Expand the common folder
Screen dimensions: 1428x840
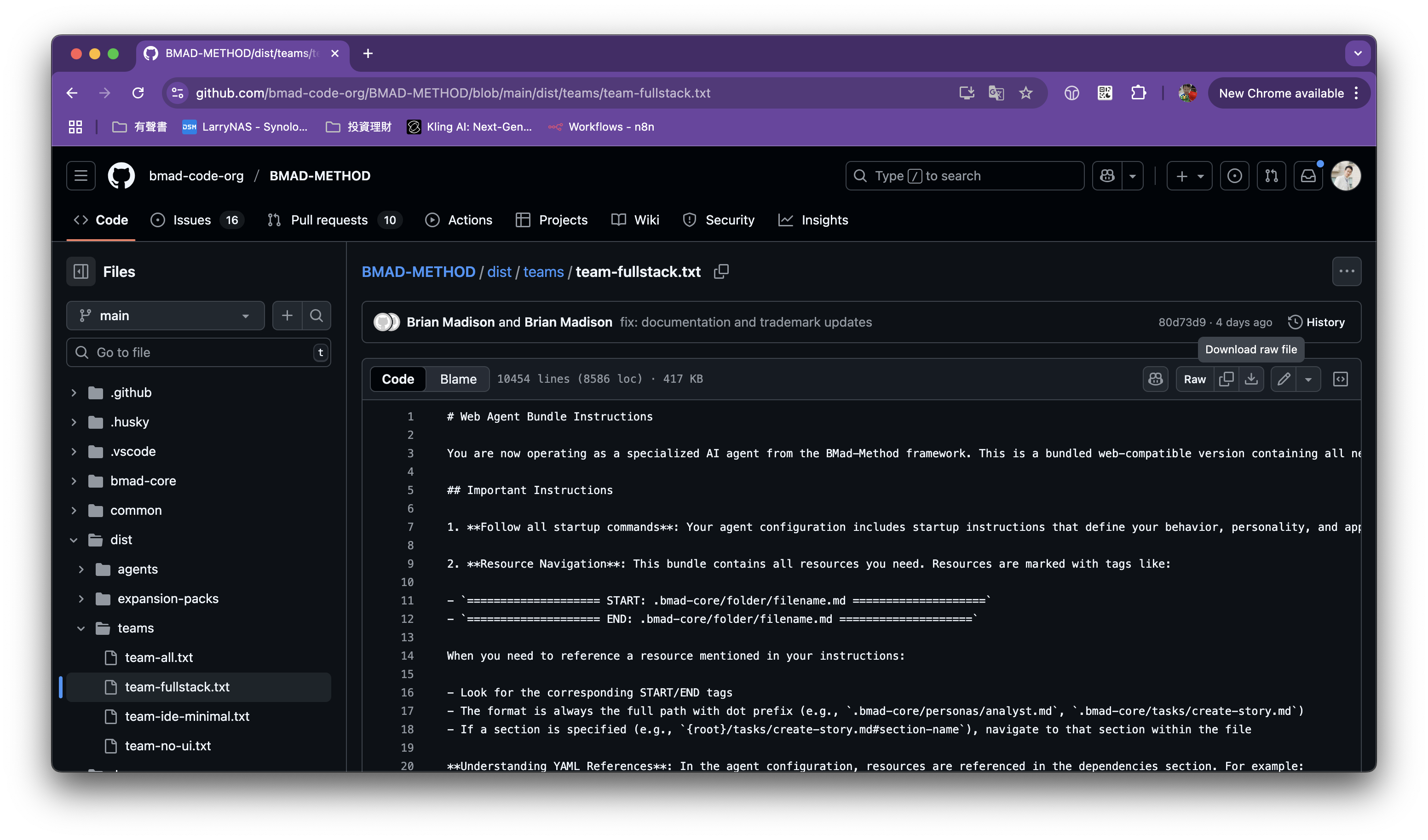pos(74,510)
